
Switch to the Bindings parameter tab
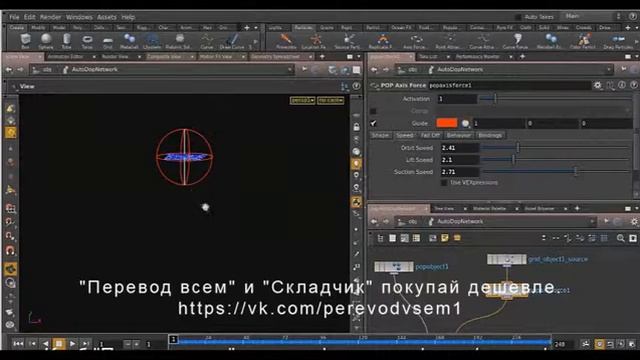point(490,135)
